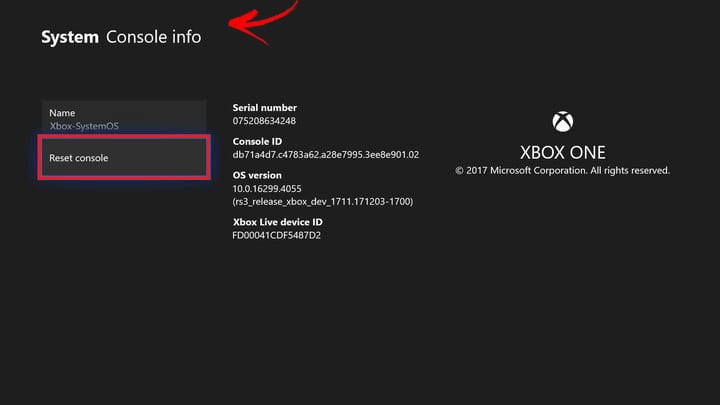Click the Xbox Live device ID label

click(x=277, y=222)
